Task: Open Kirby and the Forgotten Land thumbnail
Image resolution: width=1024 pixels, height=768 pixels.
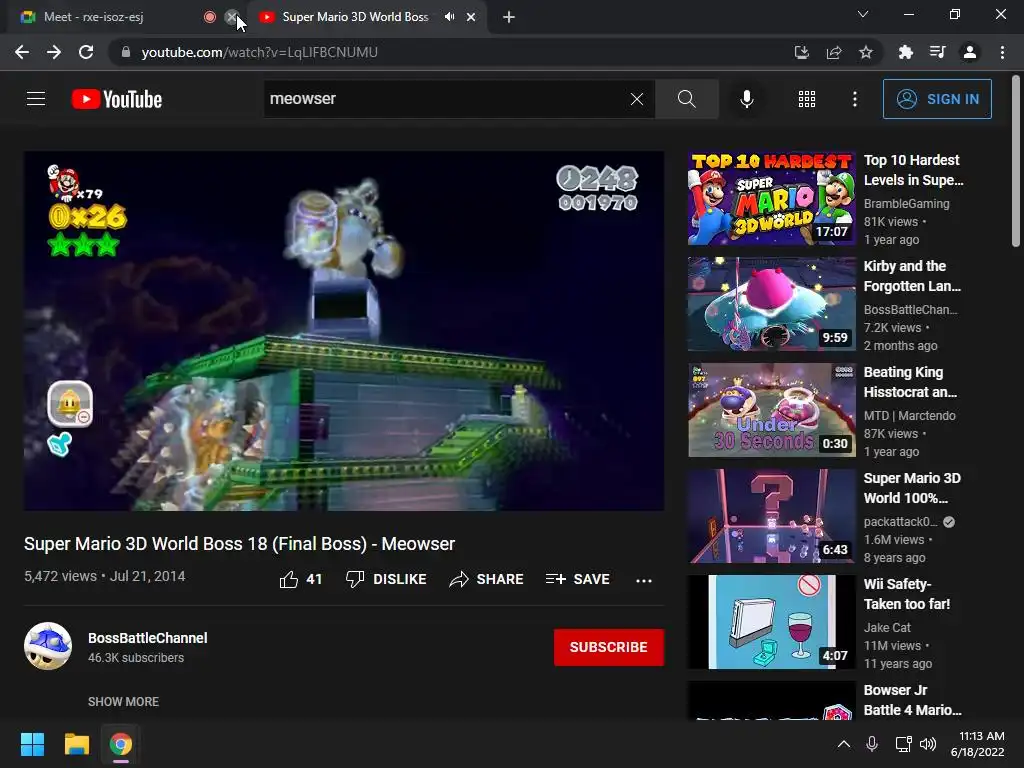Action: [x=772, y=304]
